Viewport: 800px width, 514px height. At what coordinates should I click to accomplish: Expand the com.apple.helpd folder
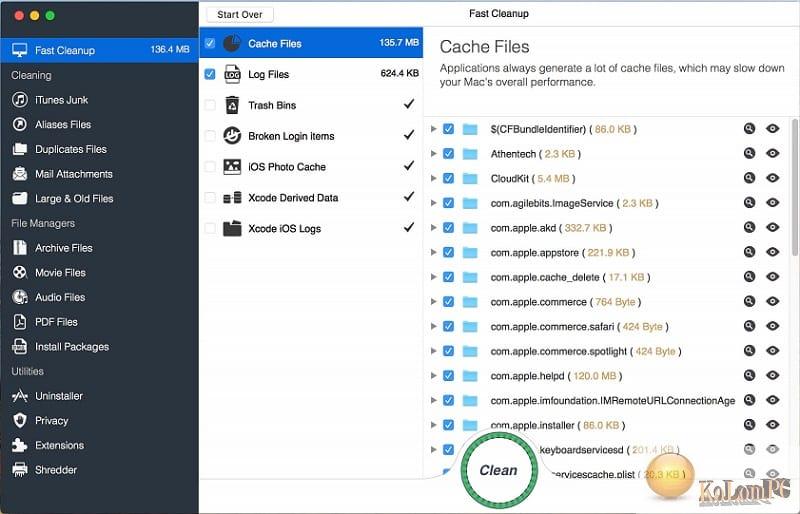pos(434,375)
